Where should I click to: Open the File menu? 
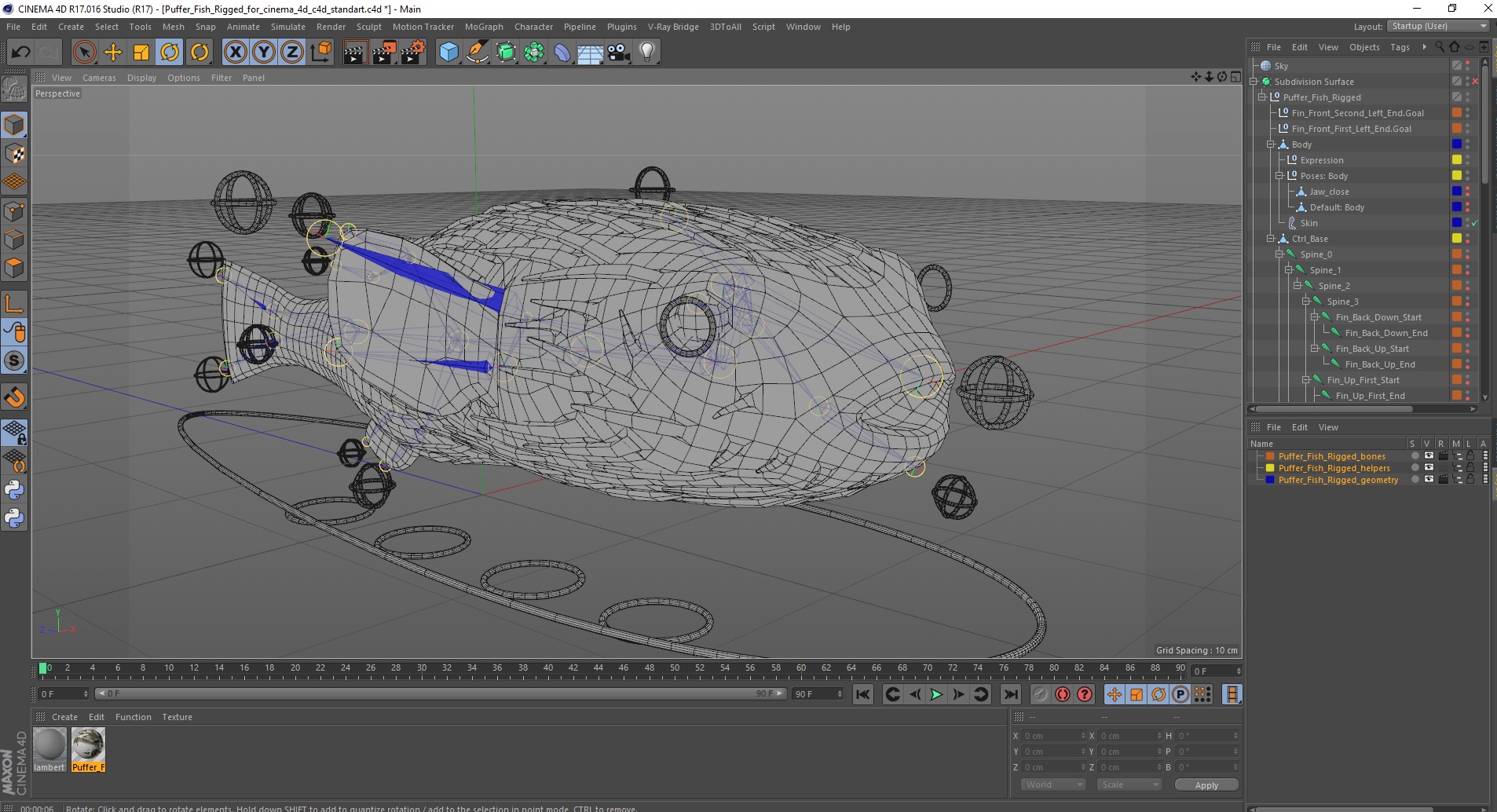click(x=13, y=27)
